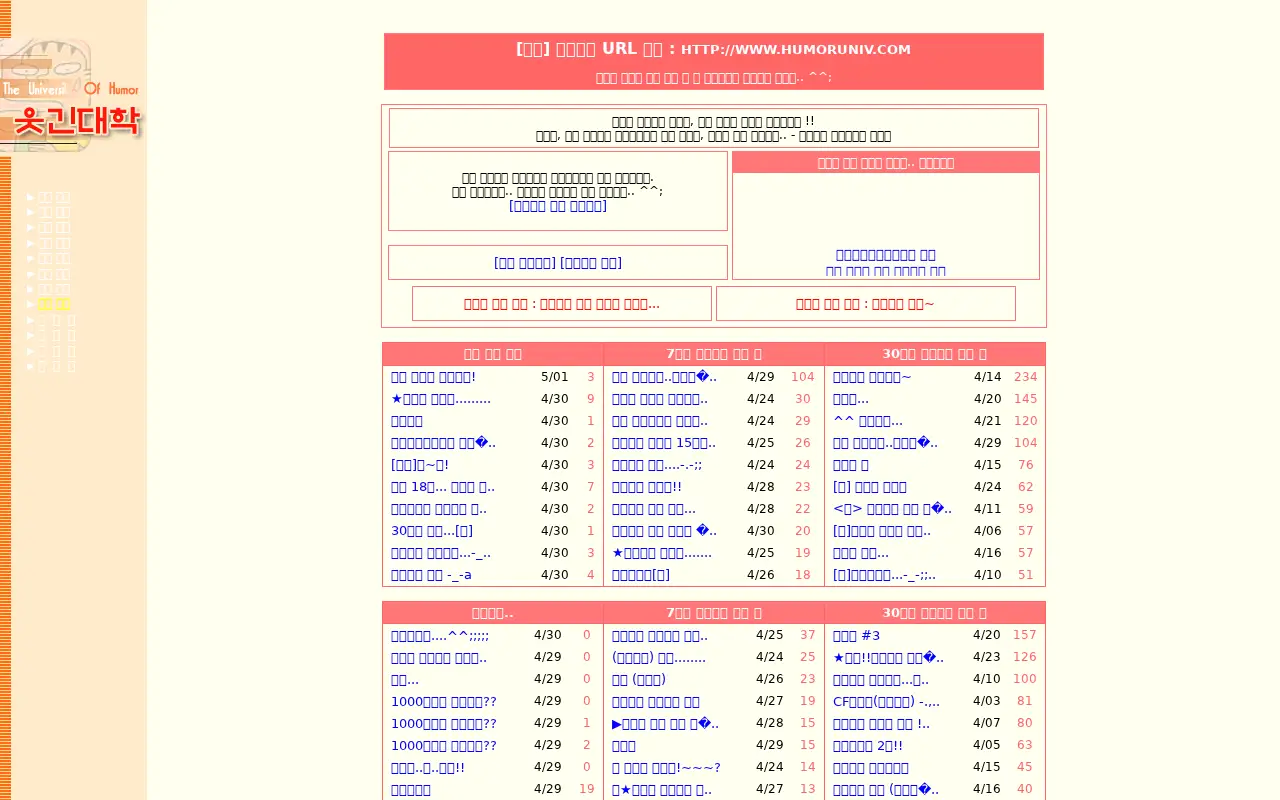
Task: Click the right red bold link ending with a tilde
Action: coord(866,304)
